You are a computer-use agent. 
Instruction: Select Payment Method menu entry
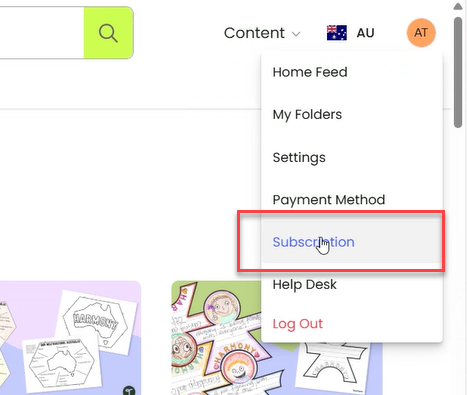[329, 200]
